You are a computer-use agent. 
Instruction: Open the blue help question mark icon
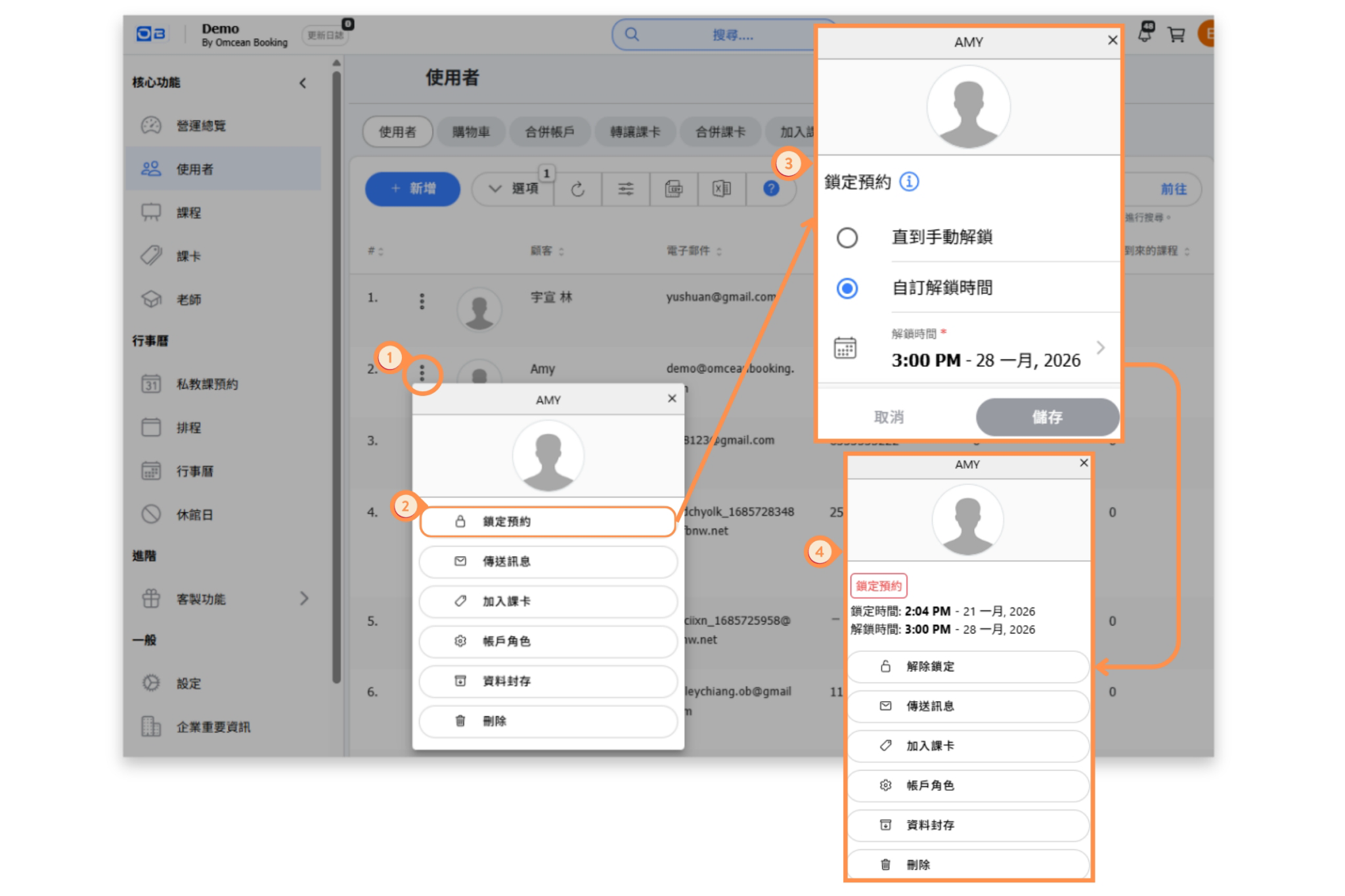(771, 189)
